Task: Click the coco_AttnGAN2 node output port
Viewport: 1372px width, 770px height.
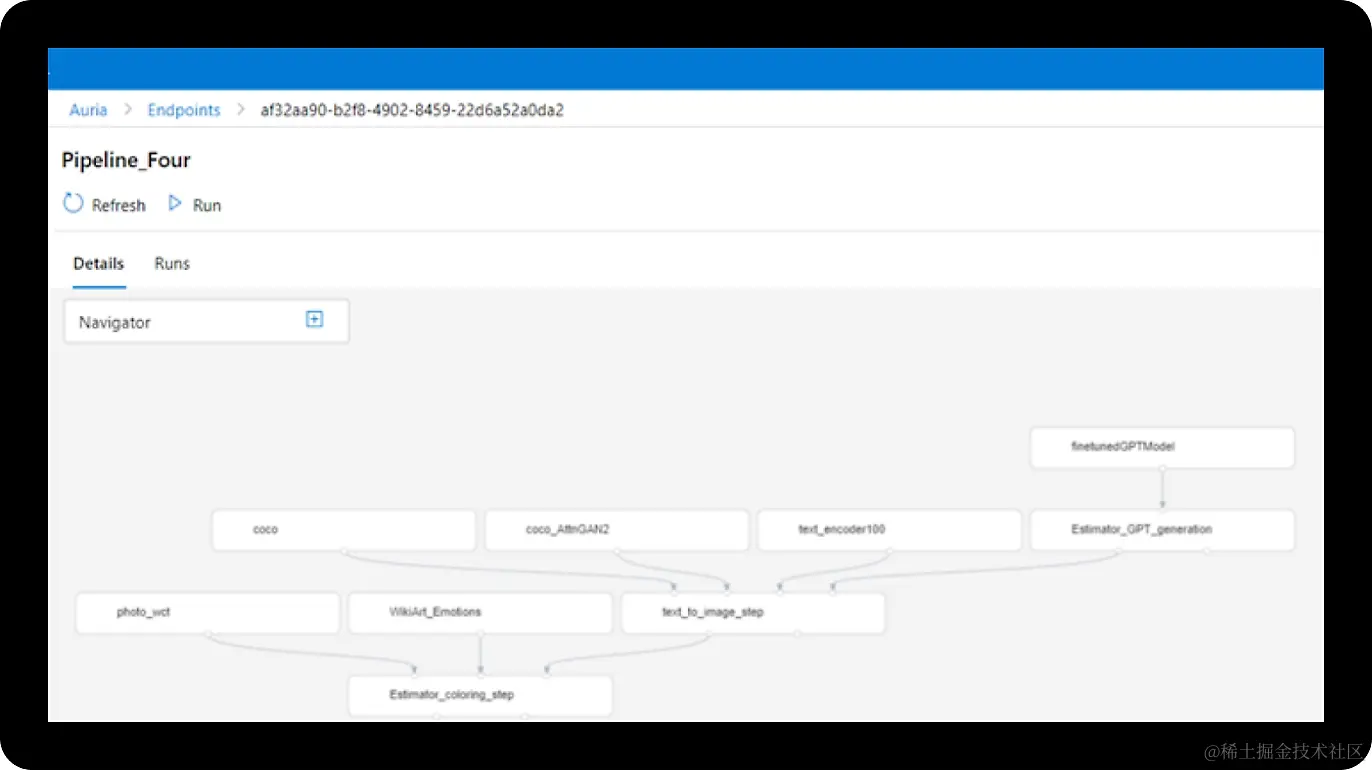Action: click(617, 551)
